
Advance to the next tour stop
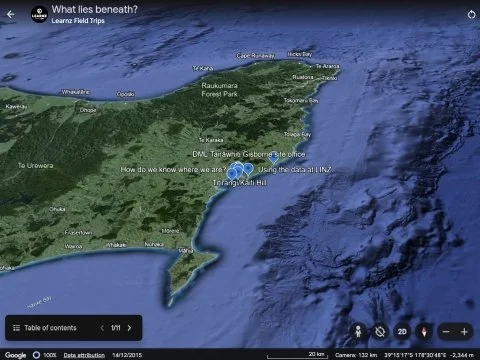(129, 328)
